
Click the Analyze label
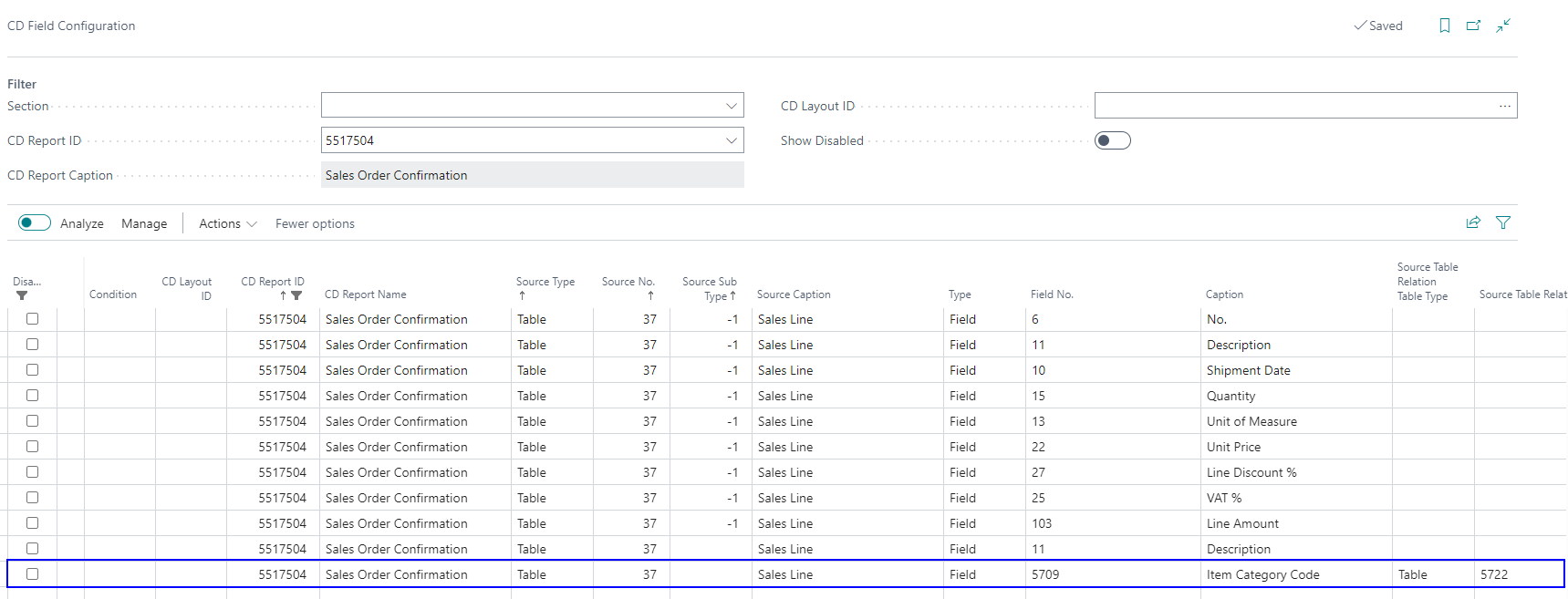click(x=82, y=223)
